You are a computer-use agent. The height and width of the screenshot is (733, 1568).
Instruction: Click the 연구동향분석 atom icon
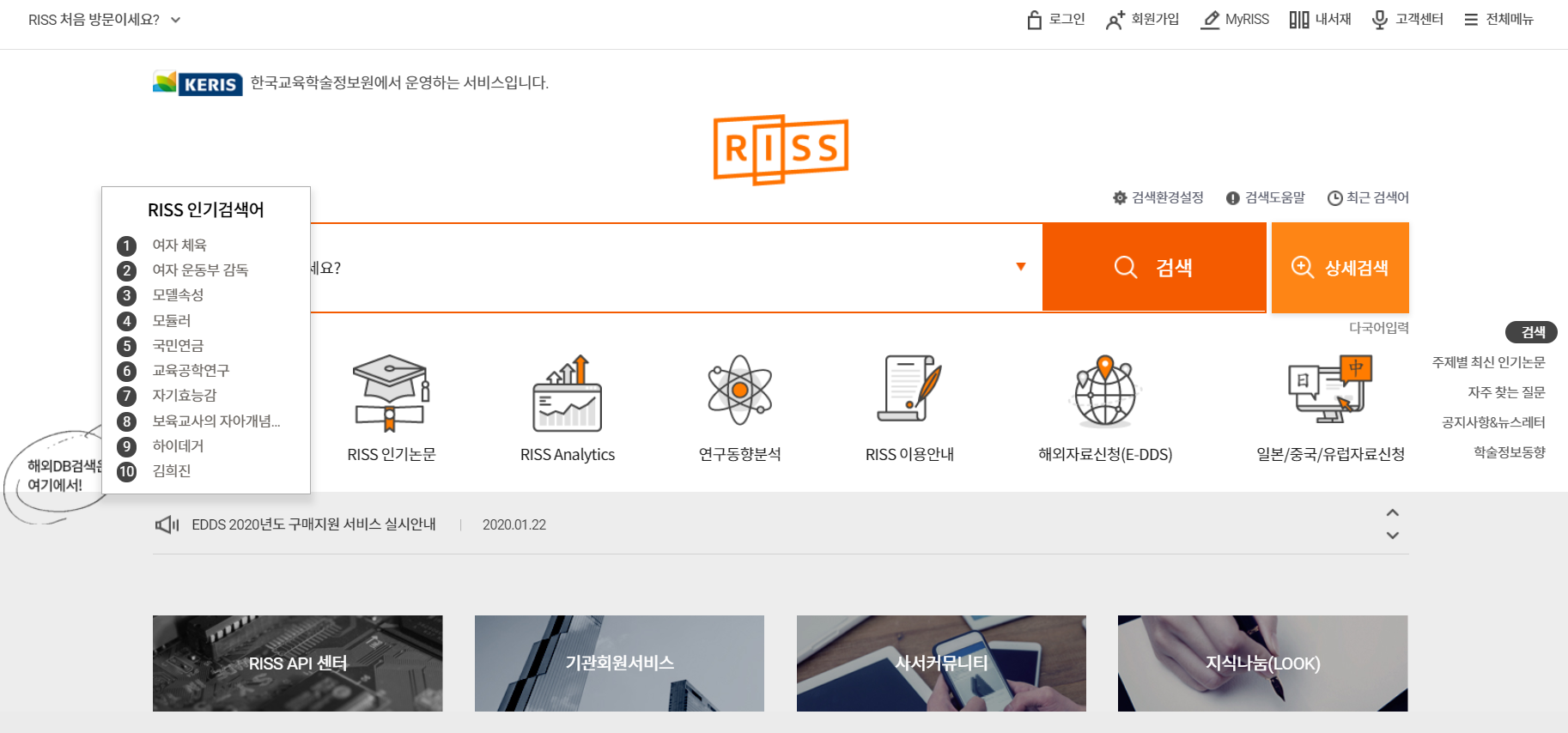740,391
